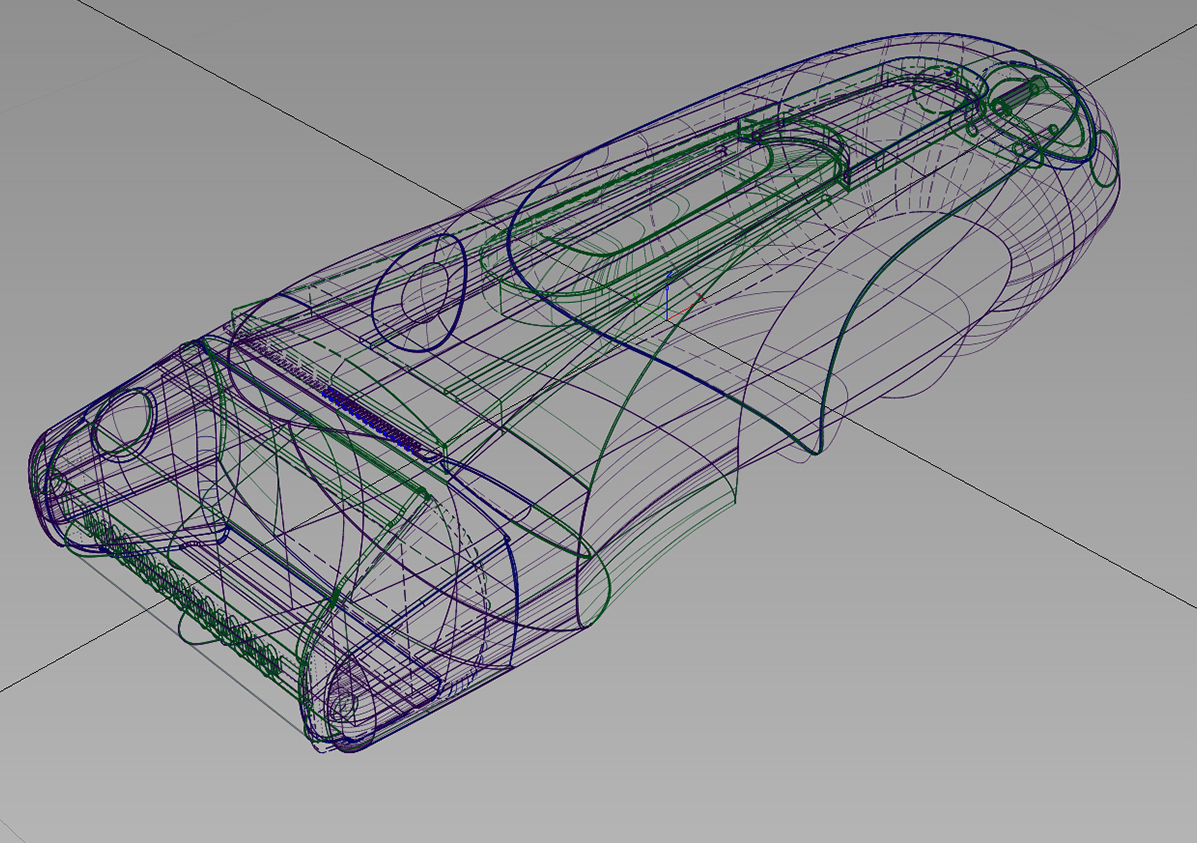Pick the large circular recess on the model top
1197x843 pixels.
(x=418, y=292)
